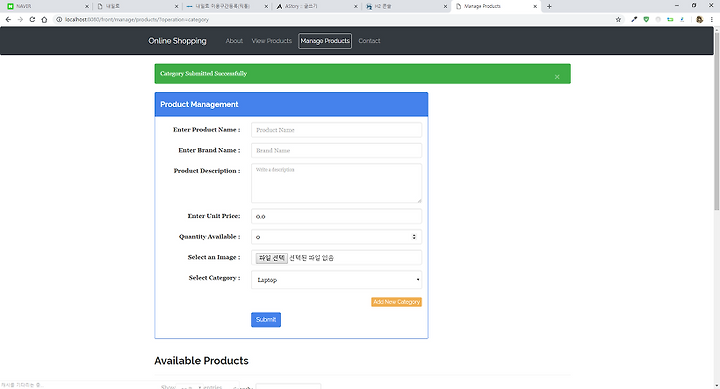Click the Select Category label
The image size is (720, 389).
pyautogui.click(x=214, y=278)
